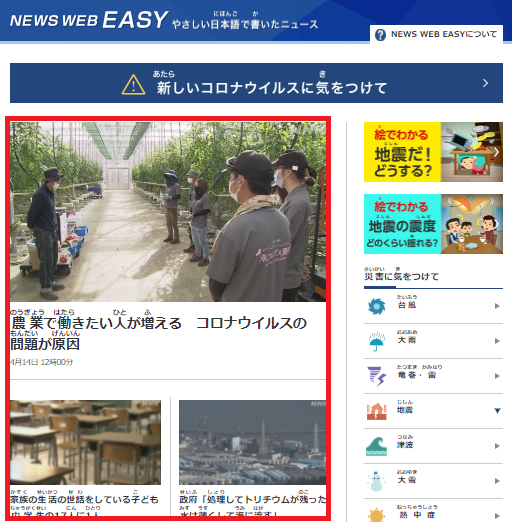Expand the 大雨 section arrow
Image resolution: width=512 pixels, height=522 pixels.
tap(497, 341)
